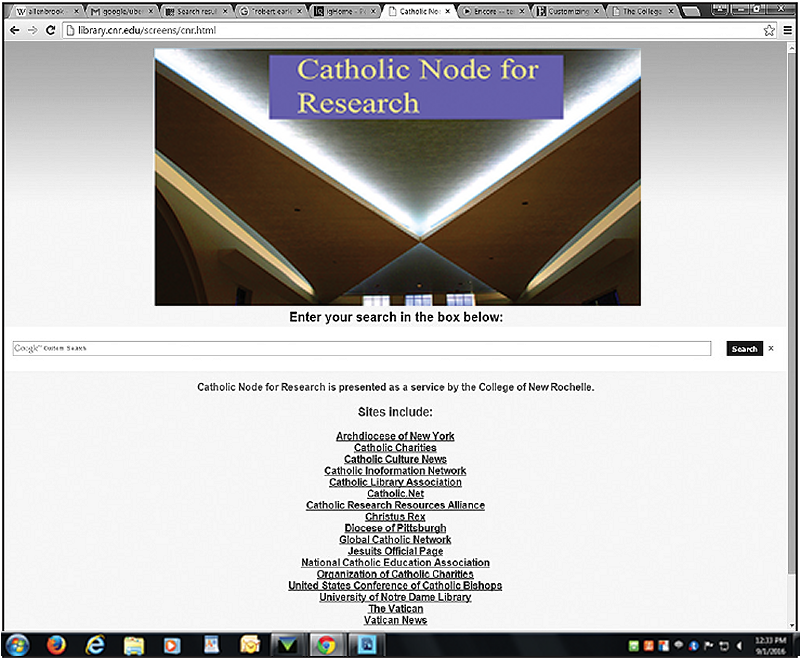Open the Chrome hamburger menu

[x=788, y=31]
